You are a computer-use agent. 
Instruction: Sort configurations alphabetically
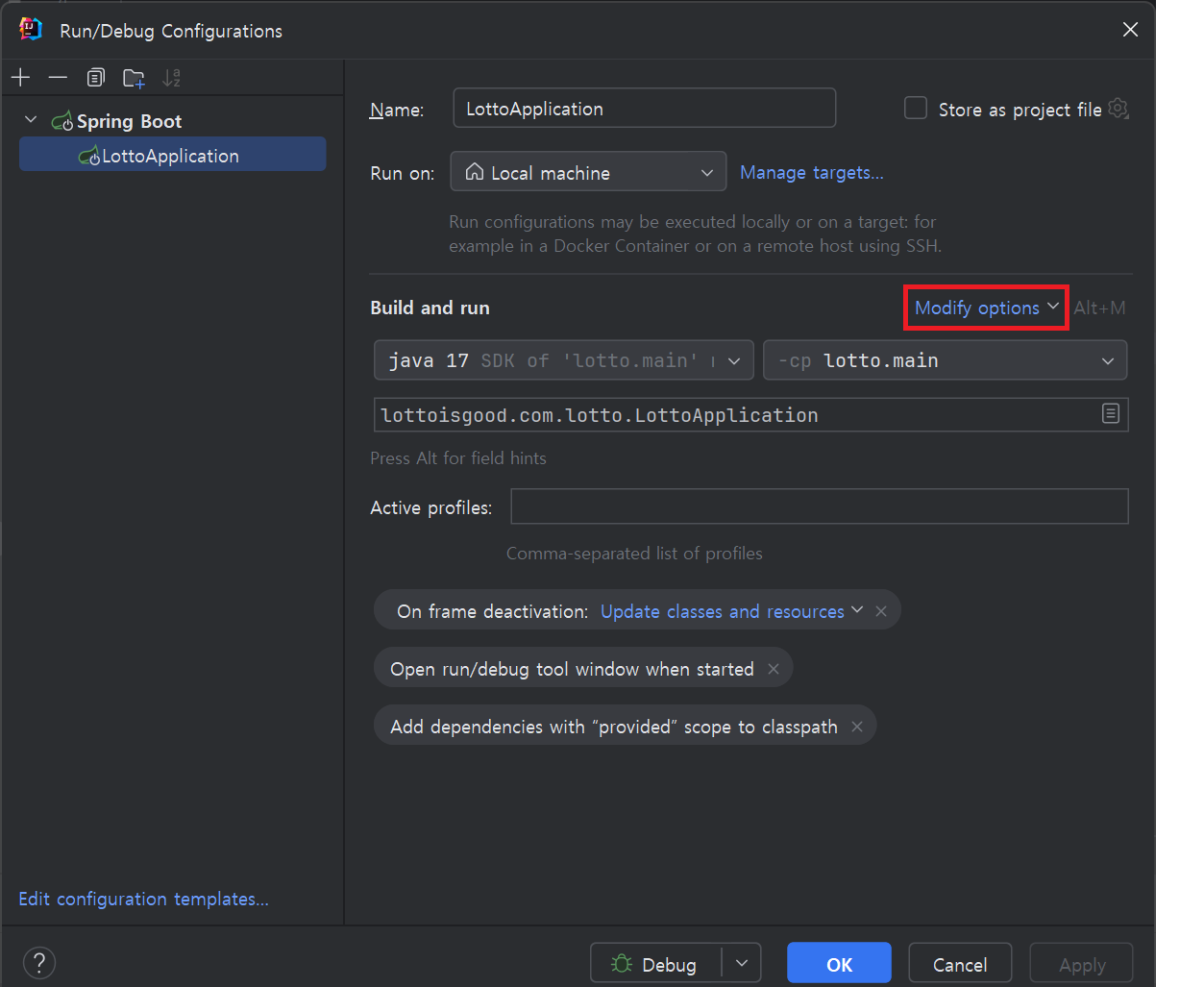(x=171, y=77)
